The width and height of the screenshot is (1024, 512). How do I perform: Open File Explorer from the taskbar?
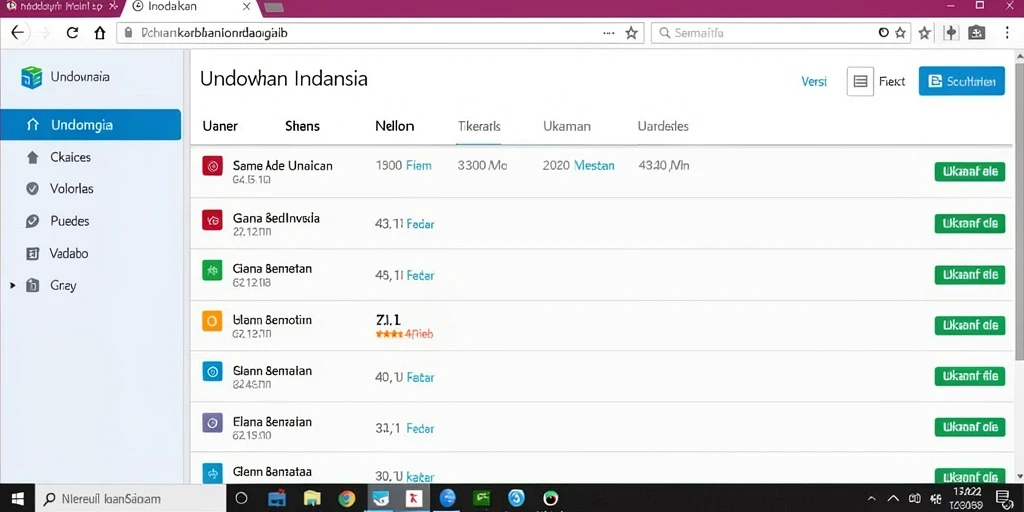312,499
